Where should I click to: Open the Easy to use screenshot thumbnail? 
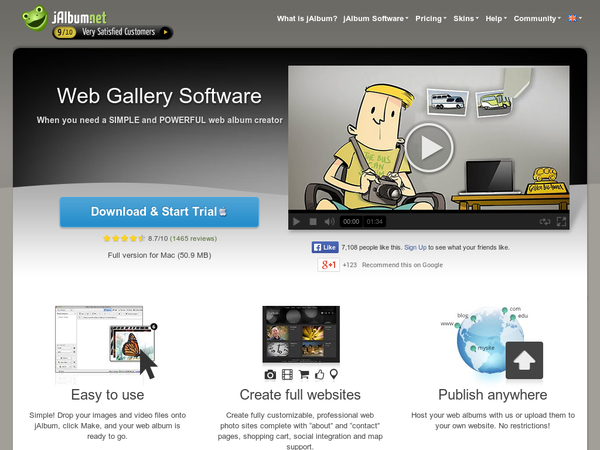click(x=106, y=340)
